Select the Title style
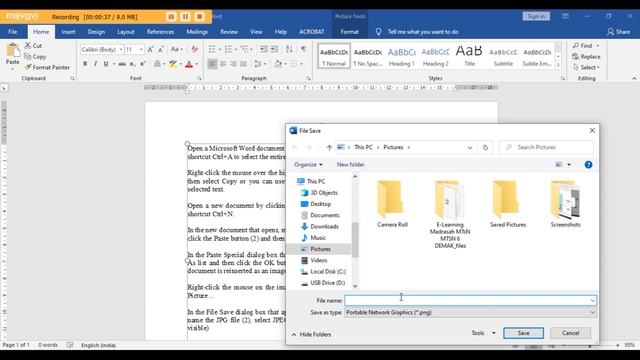Image resolution: width=640 pixels, height=360 pixels. (469, 56)
